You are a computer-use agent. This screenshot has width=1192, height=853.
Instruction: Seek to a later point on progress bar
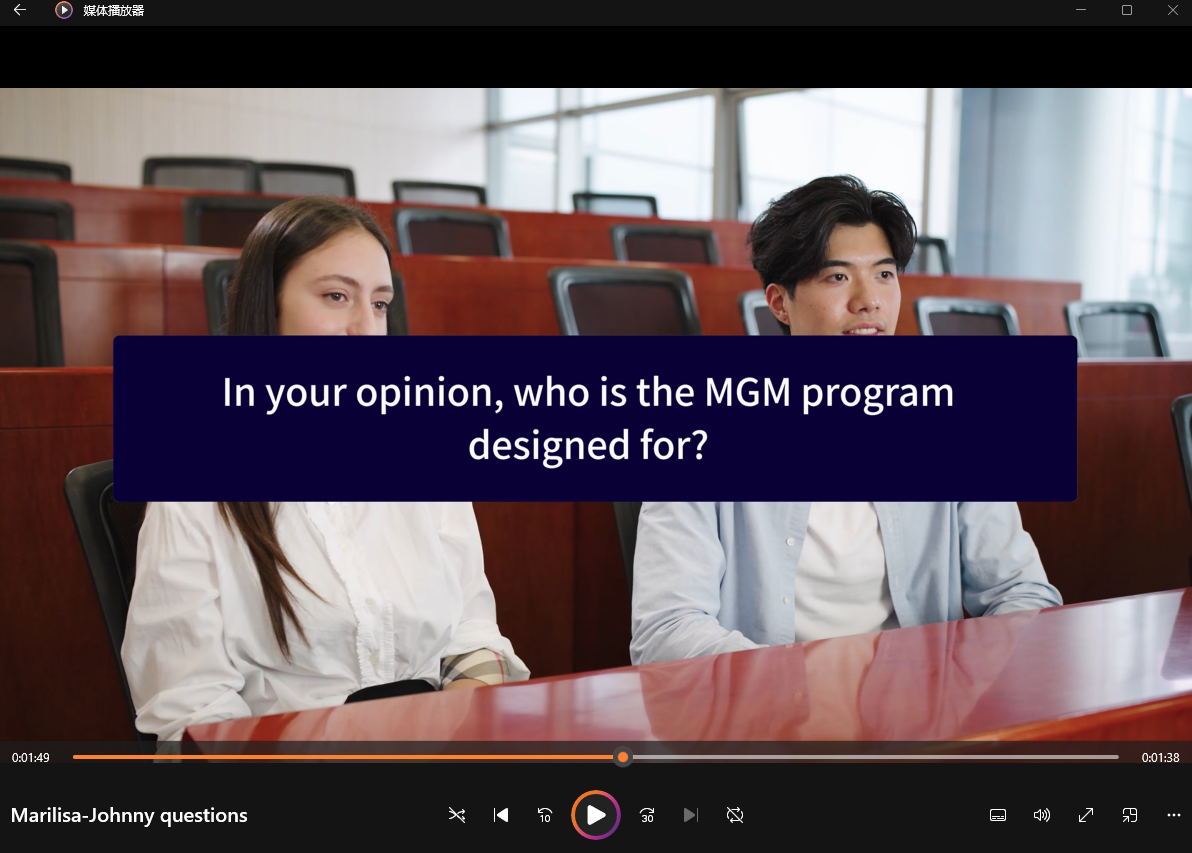(874, 757)
